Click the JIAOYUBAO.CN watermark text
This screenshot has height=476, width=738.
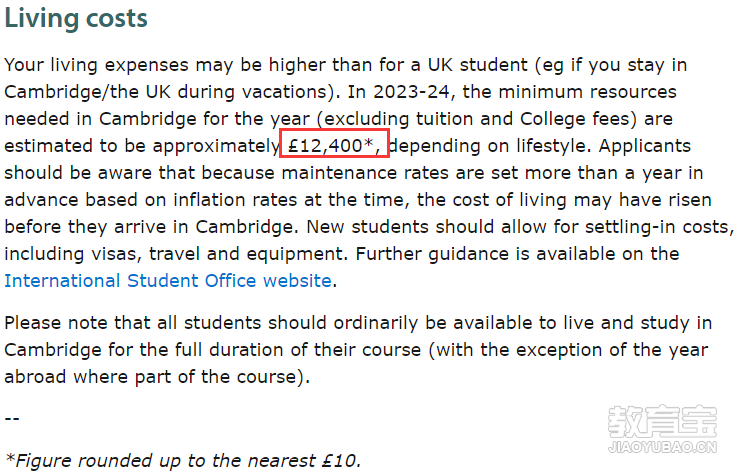pos(662,446)
